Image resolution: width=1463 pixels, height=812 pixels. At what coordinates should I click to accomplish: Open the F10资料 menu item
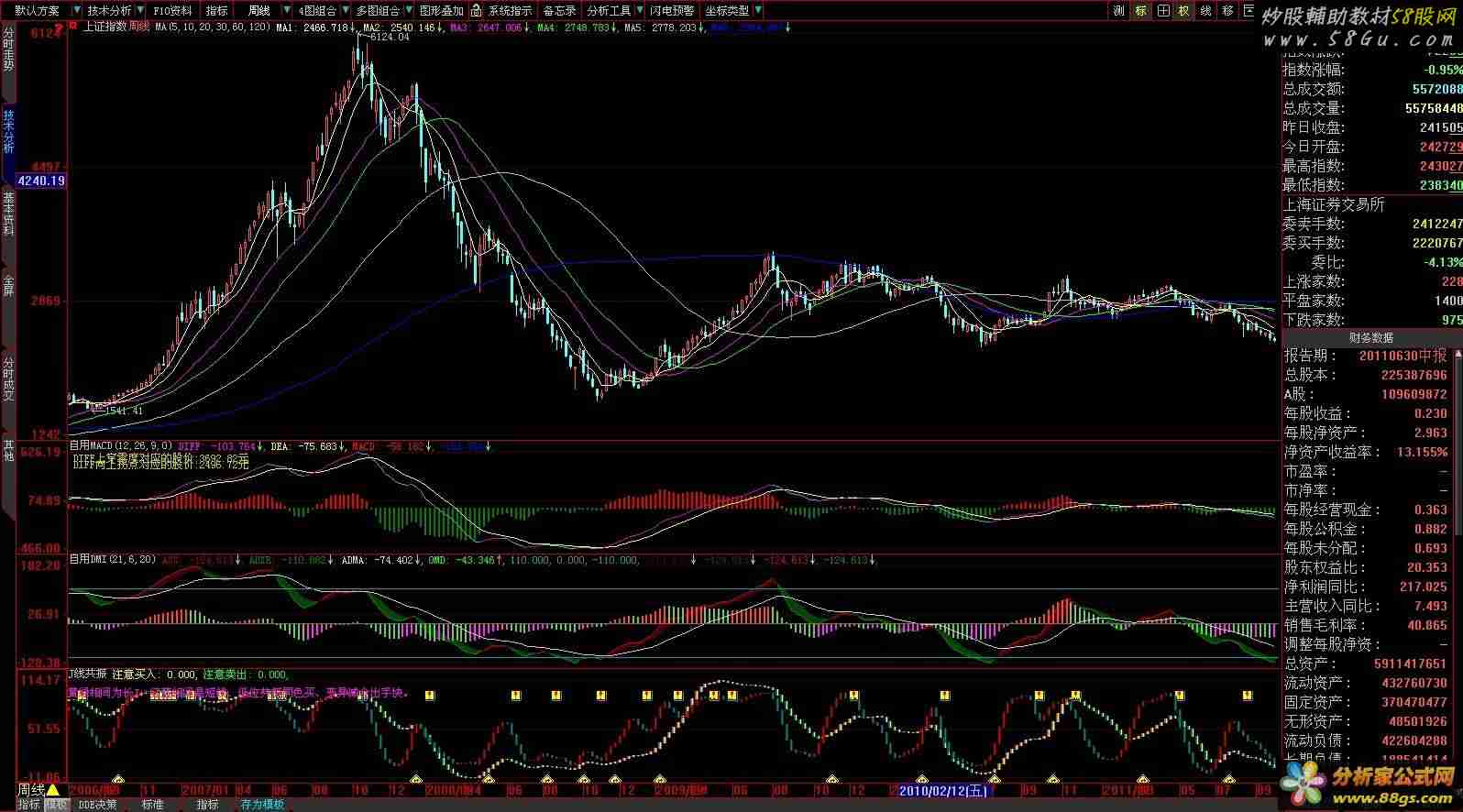point(172,11)
